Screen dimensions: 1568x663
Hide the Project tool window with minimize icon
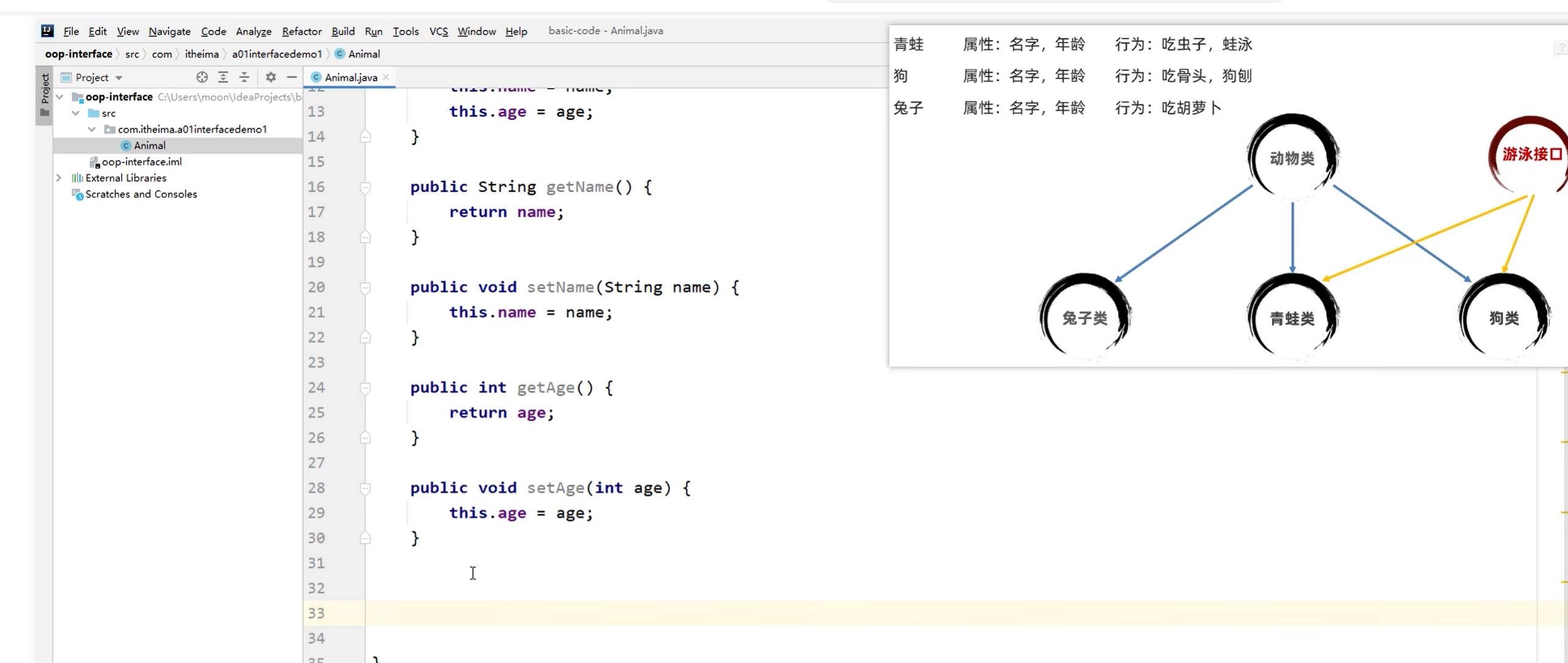[292, 77]
